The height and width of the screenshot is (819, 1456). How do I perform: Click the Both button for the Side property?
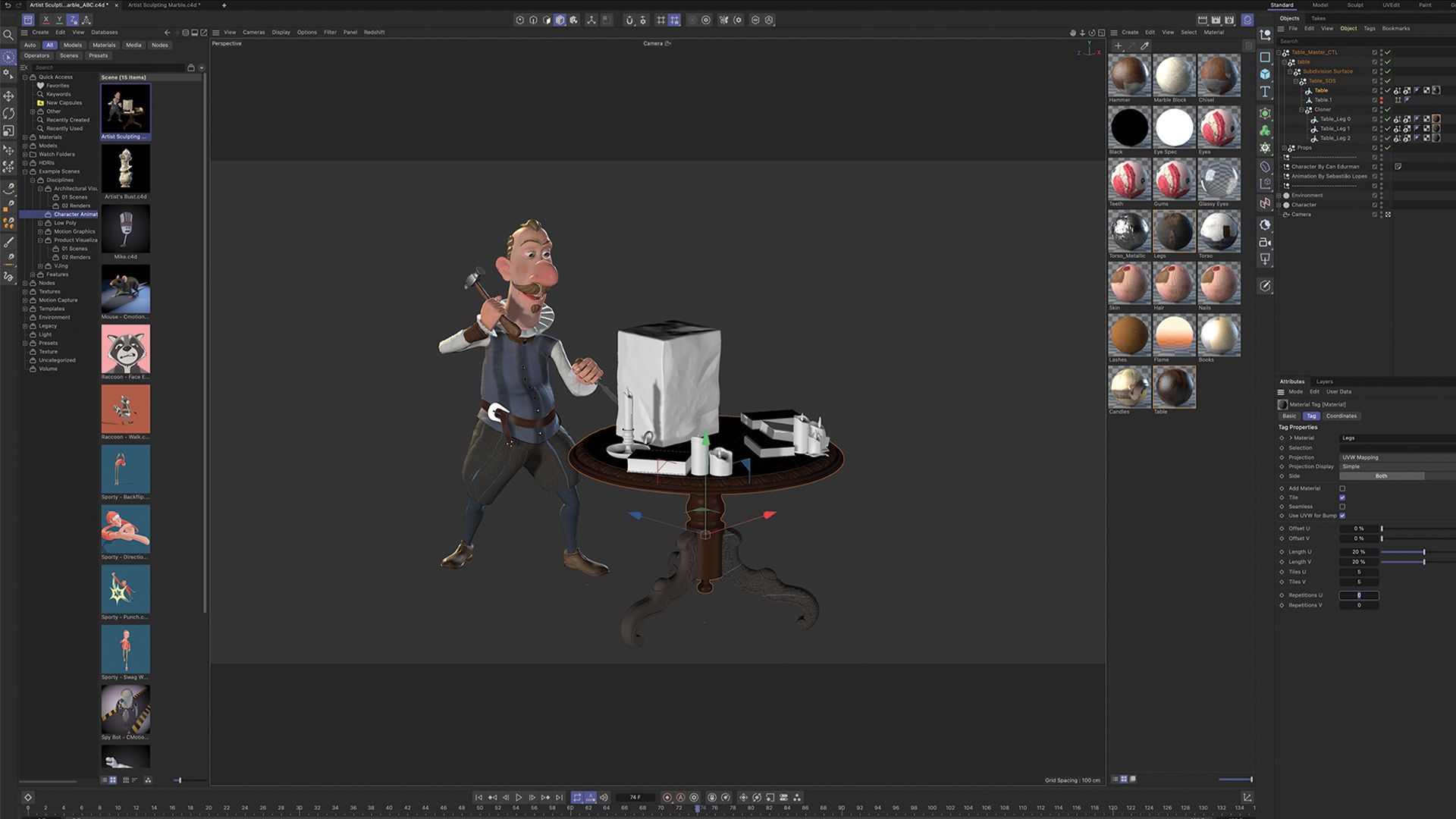tap(1380, 475)
